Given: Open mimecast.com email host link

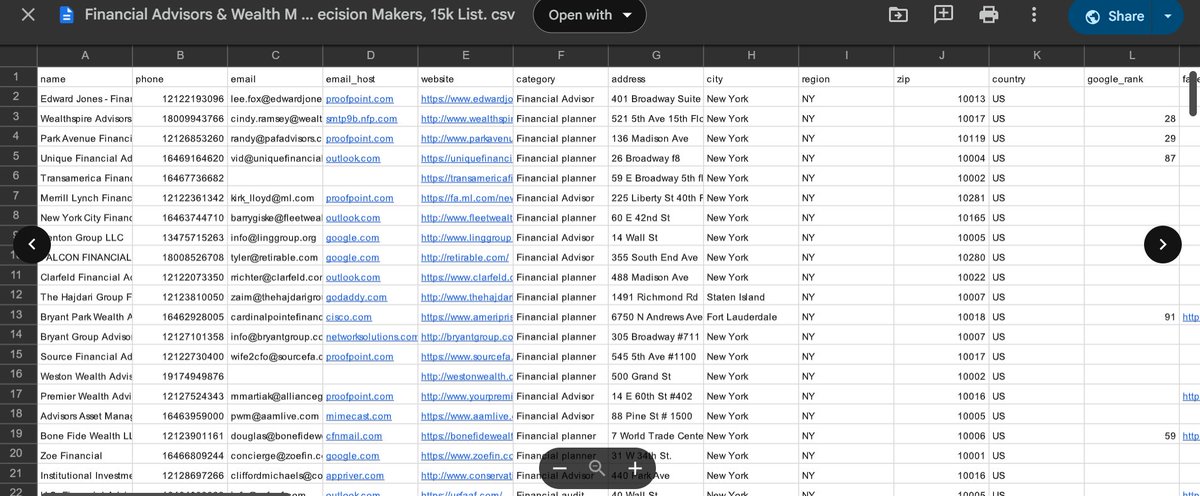Looking at the screenshot, I should point(357,416).
